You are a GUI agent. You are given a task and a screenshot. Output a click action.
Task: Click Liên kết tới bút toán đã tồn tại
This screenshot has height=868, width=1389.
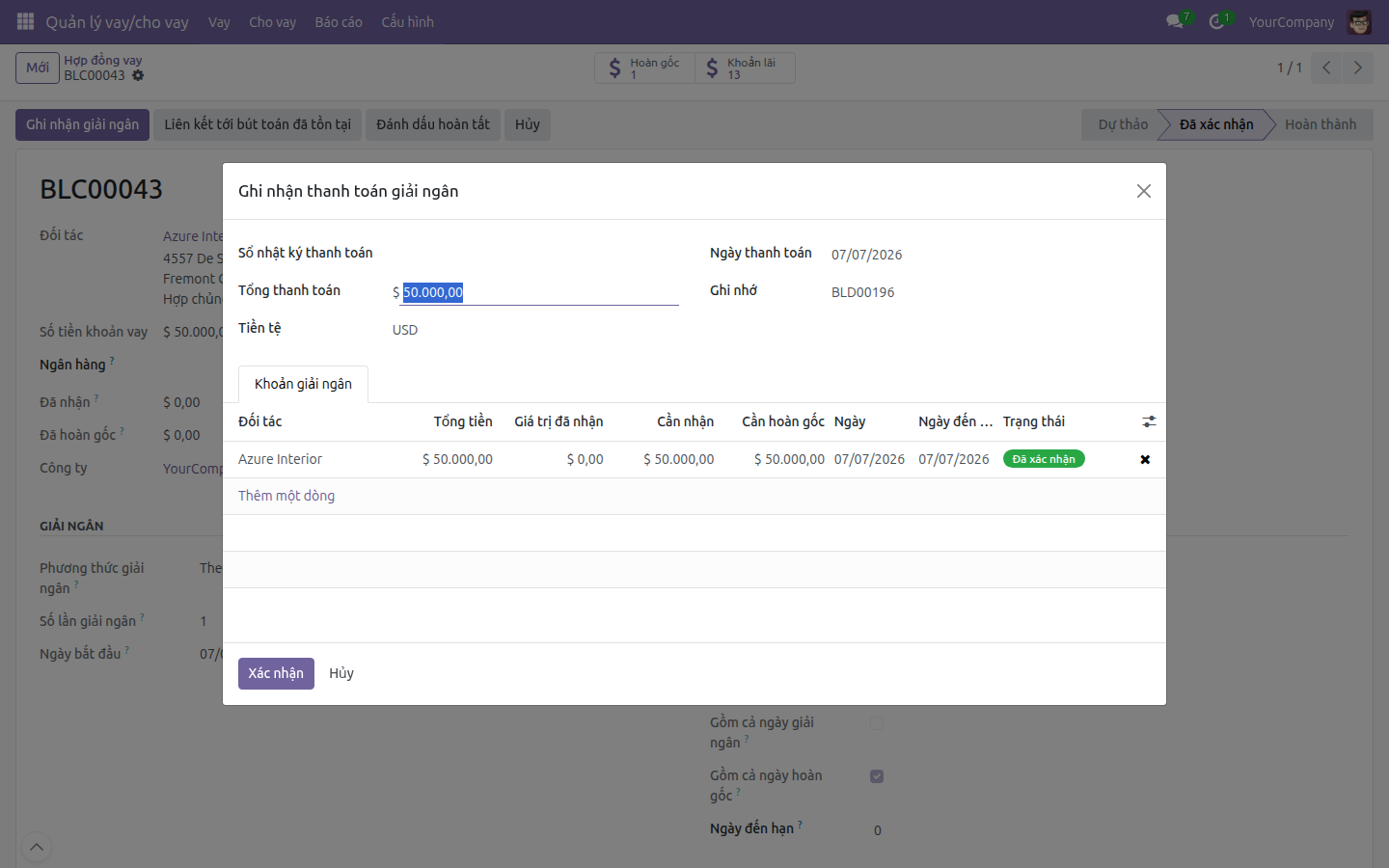coord(258,124)
